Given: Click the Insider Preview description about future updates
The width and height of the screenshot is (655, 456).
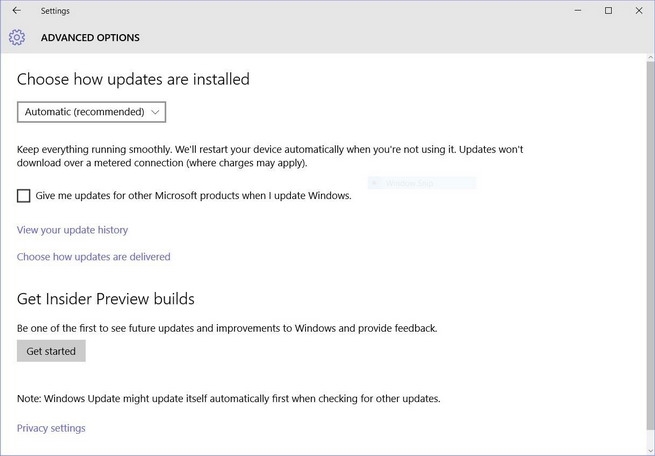Looking at the screenshot, I should pos(227,327).
